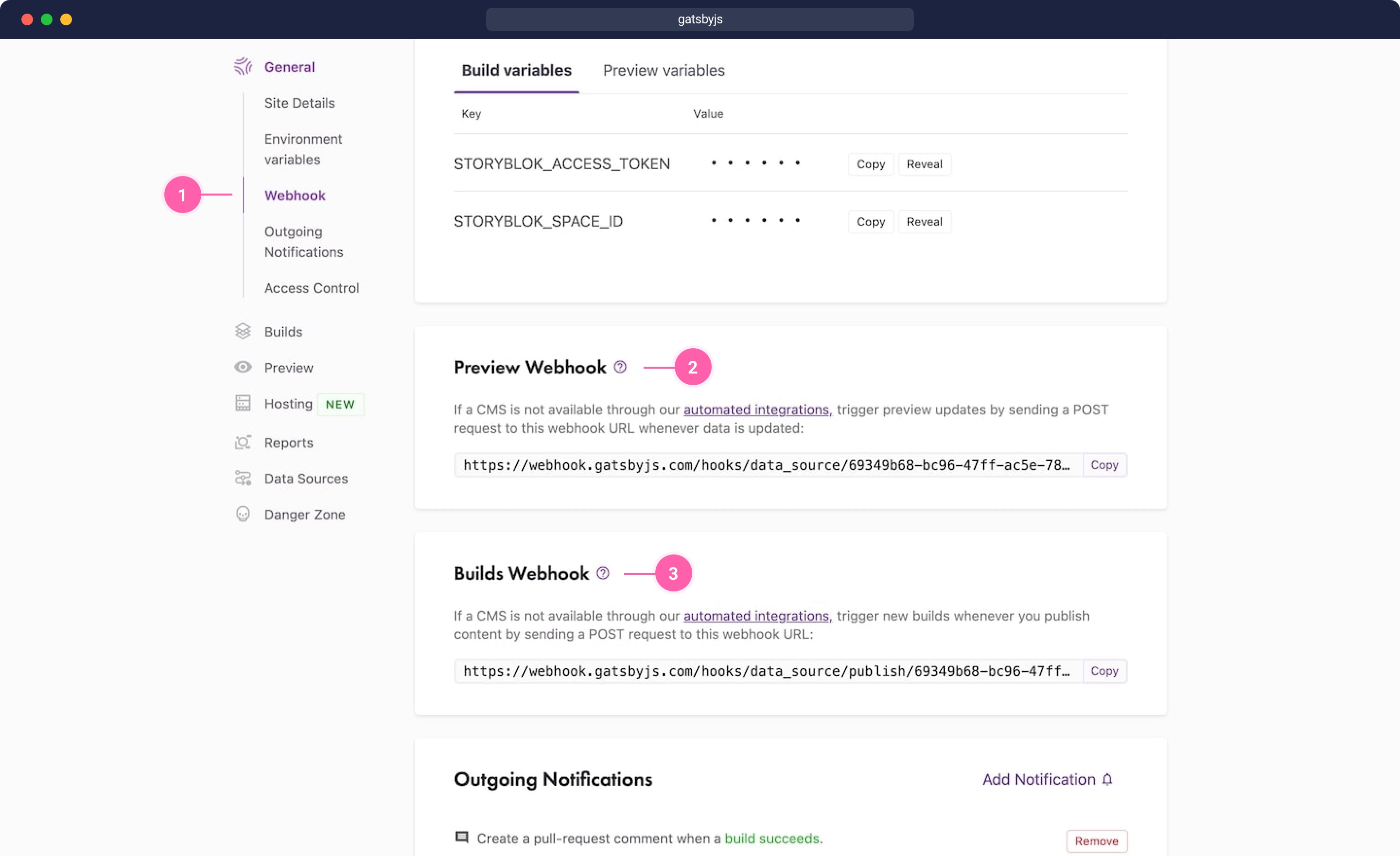Select Webhook in the sidebar
Viewport: 1400px width, 856px height.
tap(295, 196)
